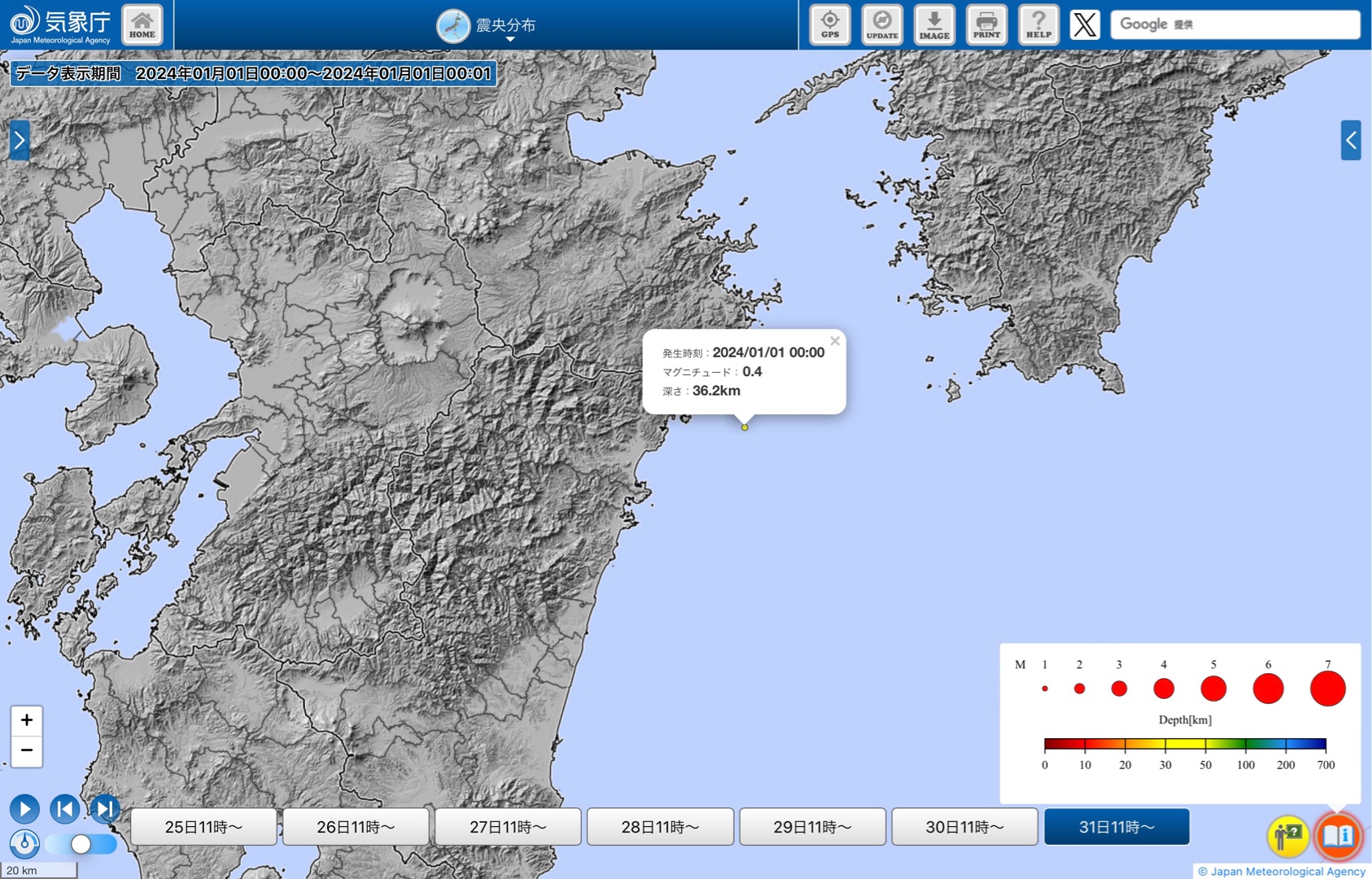Close the earthquake info popup
Screen dimensions: 1372x879
(835, 341)
